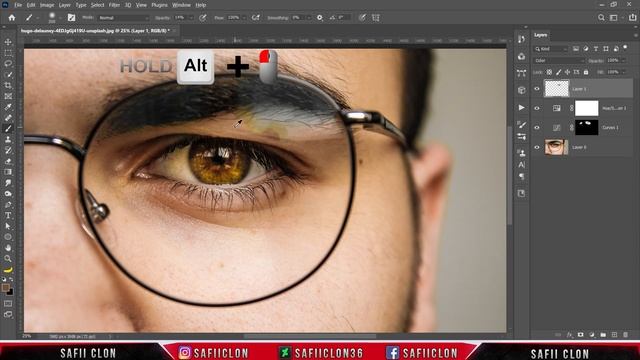This screenshot has height=360, width=640.
Task: Select the Move tool
Action: [x=8, y=42]
